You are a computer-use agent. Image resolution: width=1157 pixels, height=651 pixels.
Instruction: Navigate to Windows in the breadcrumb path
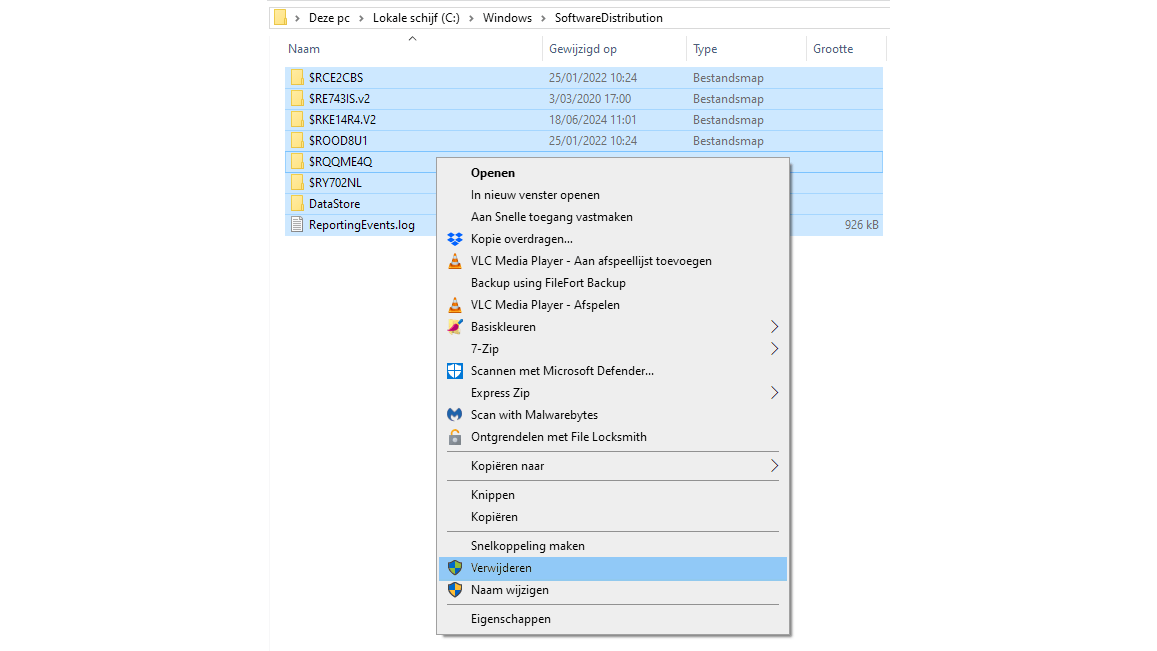[507, 18]
